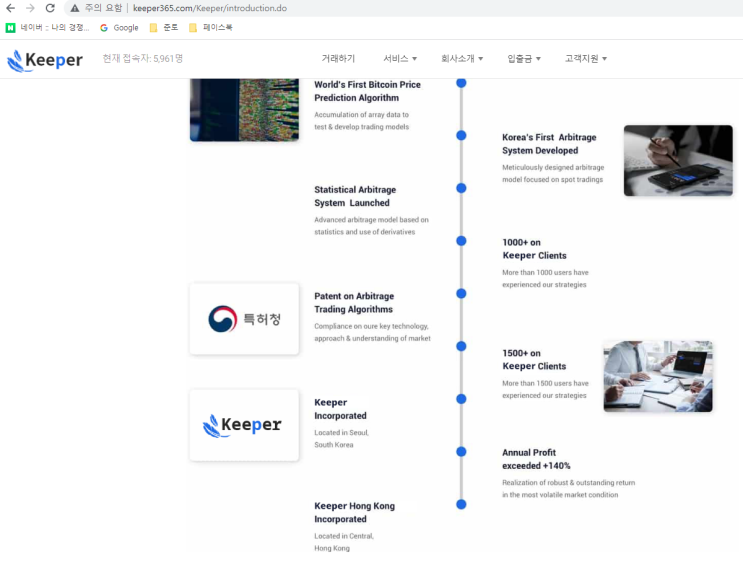This screenshot has width=743, height=570.
Task: Click timeline dot for Keeper Hong Kong
Action: tap(461, 504)
